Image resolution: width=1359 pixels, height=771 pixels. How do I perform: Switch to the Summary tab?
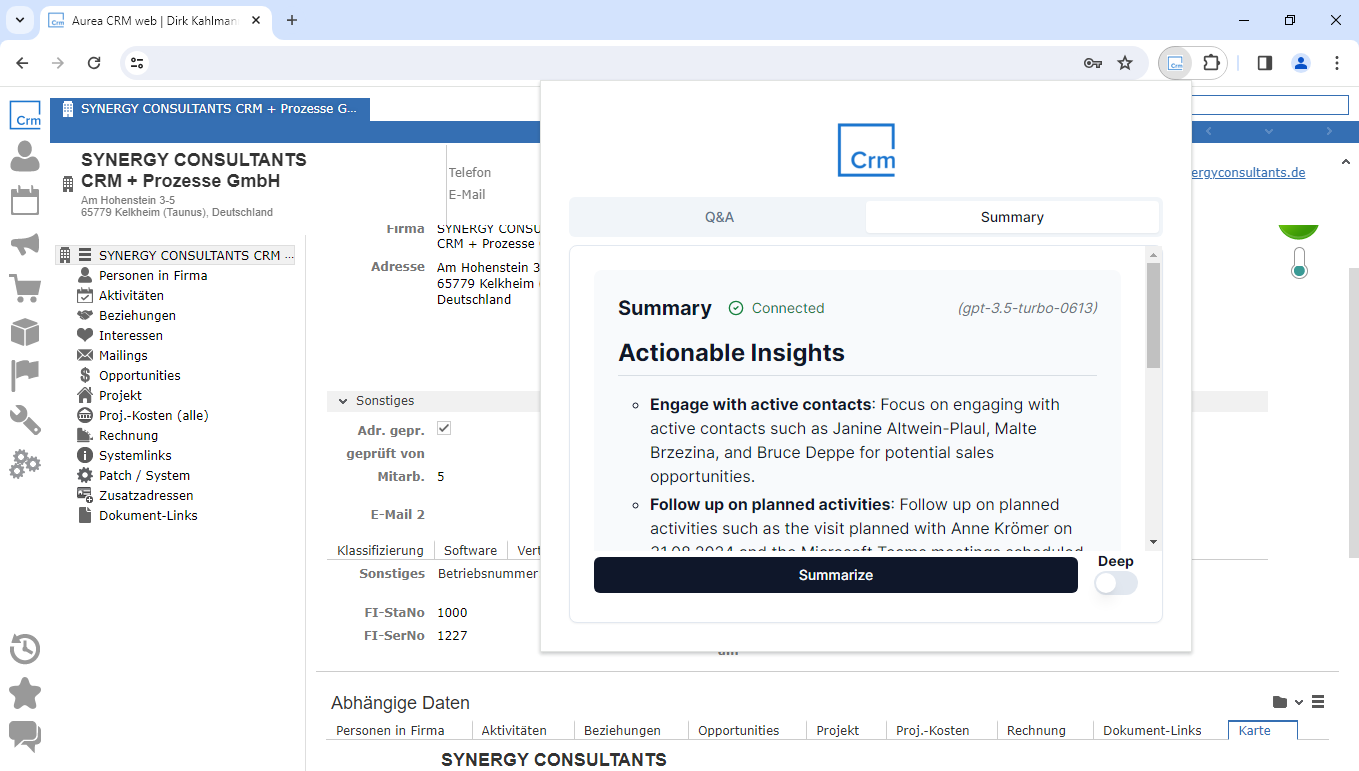[1012, 217]
